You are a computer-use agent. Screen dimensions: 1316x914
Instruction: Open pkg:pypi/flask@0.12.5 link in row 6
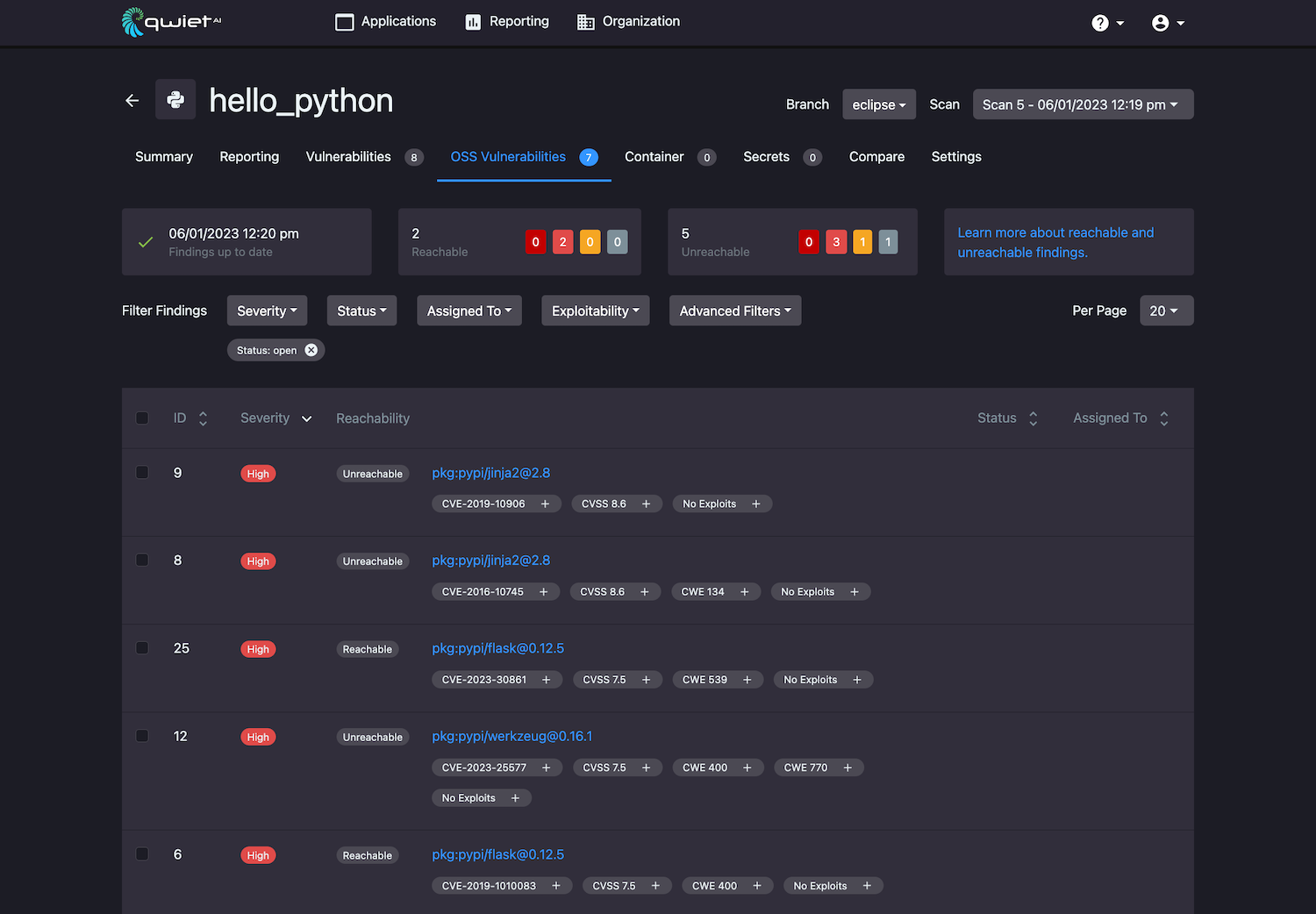click(x=498, y=854)
